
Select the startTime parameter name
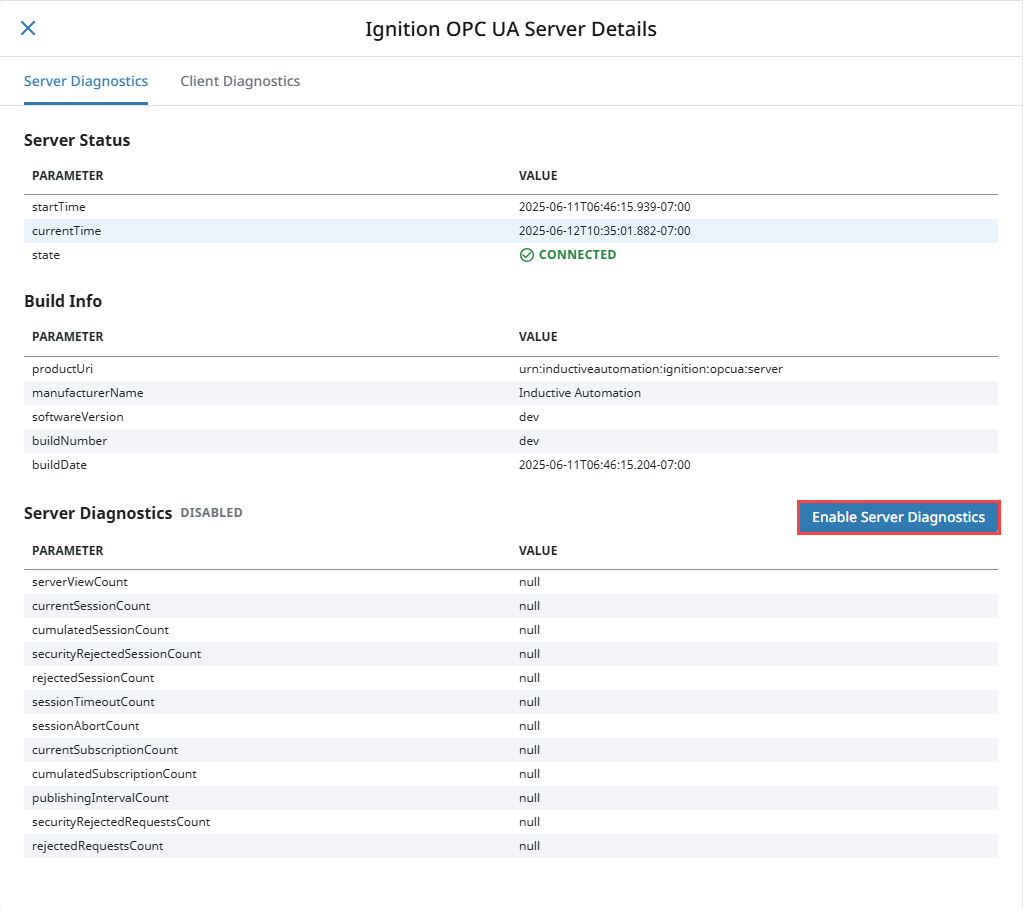pos(59,207)
